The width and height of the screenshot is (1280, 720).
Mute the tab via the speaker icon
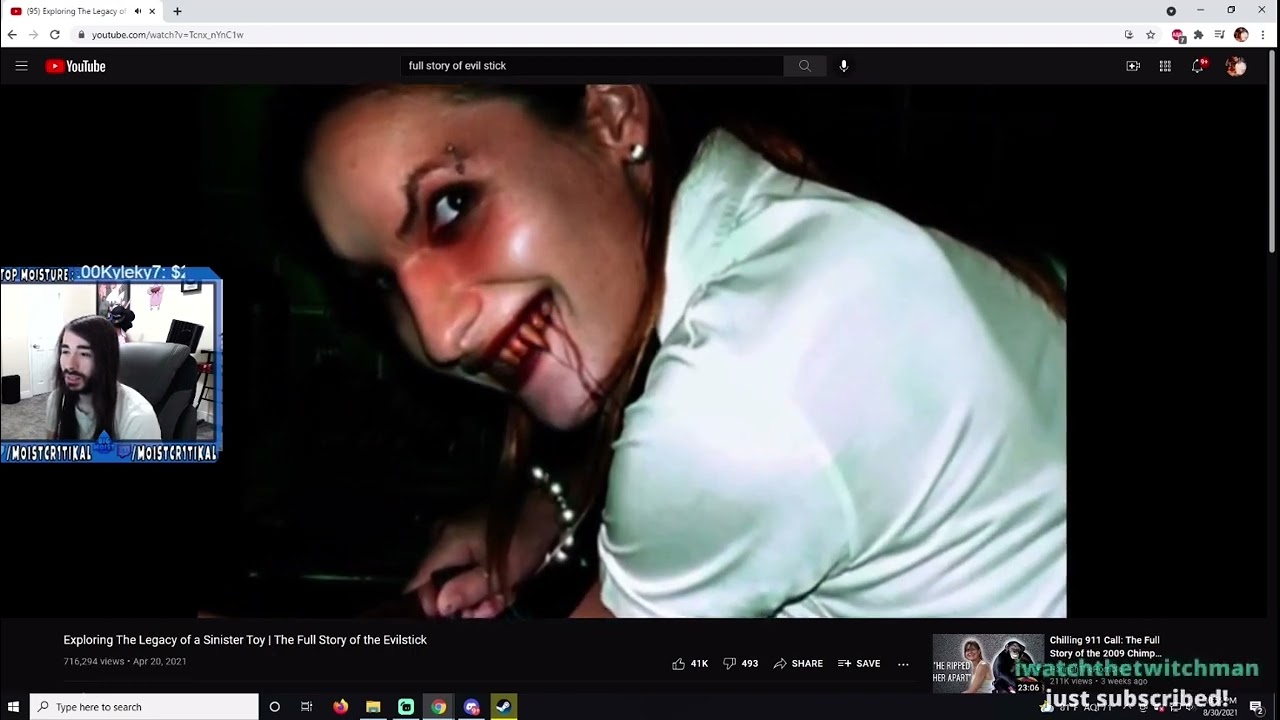pyautogui.click(x=138, y=11)
